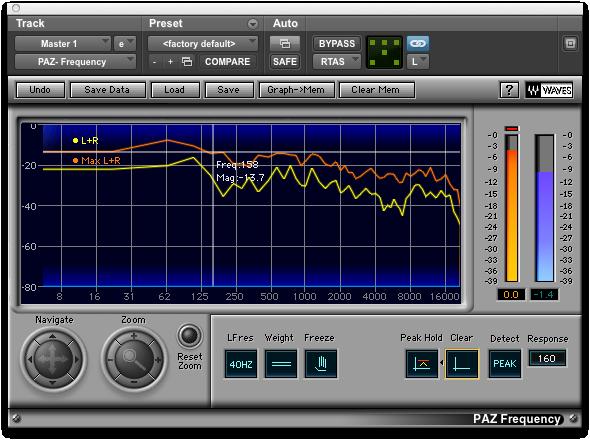This screenshot has width=590, height=440.
Task: Click the Zoom magnifier center
Action: [134, 359]
